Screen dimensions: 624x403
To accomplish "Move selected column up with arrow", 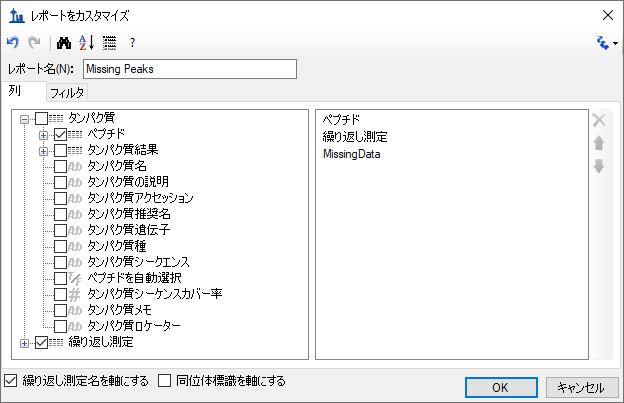I will pyautogui.click(x=599, y=143).
